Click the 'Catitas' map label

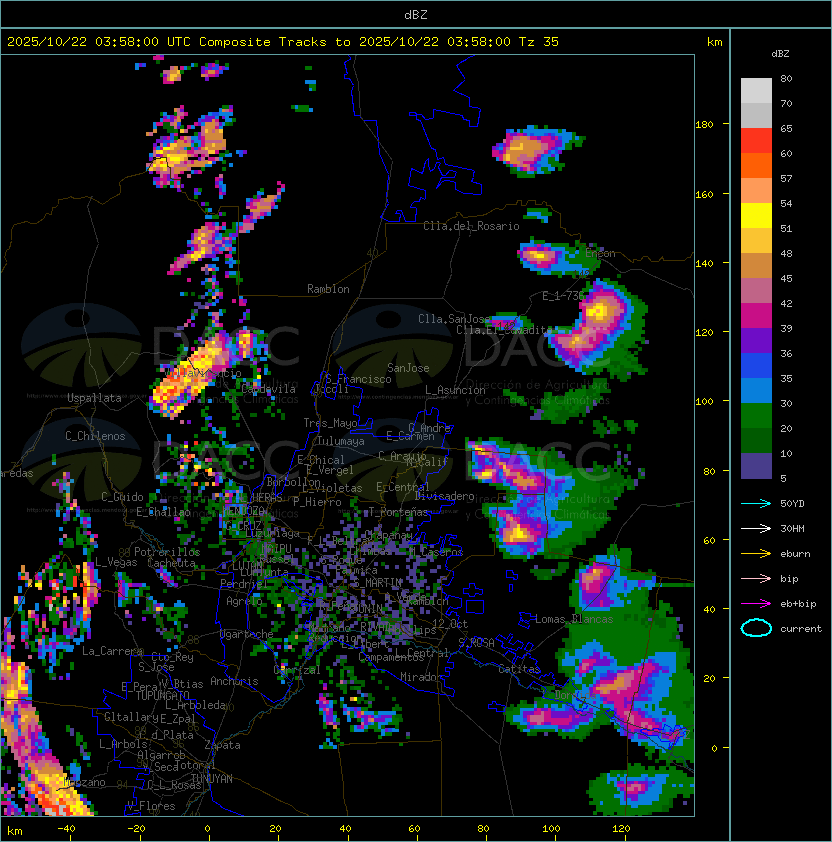pos(519,669)
